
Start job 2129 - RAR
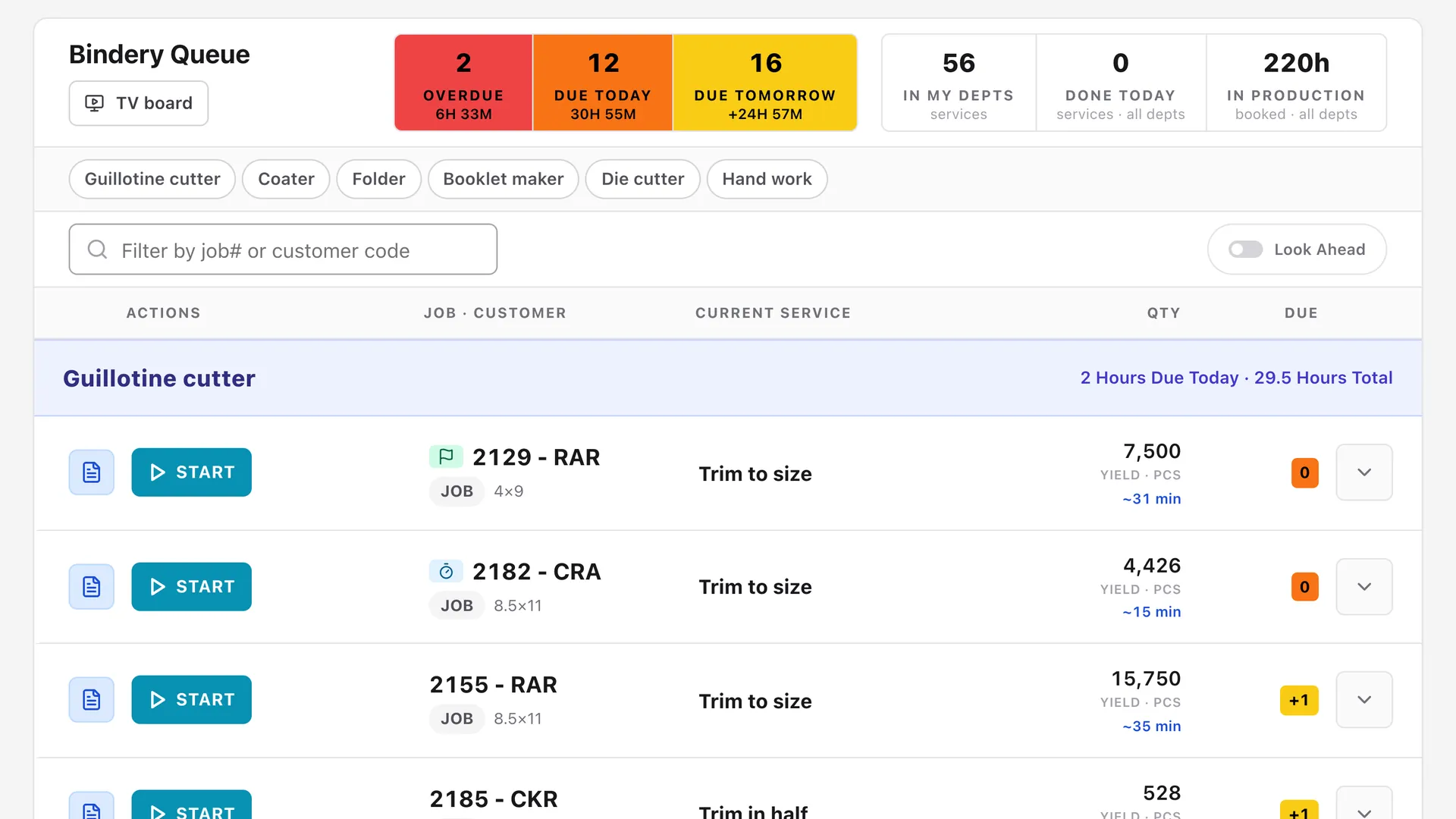[192, 472]
